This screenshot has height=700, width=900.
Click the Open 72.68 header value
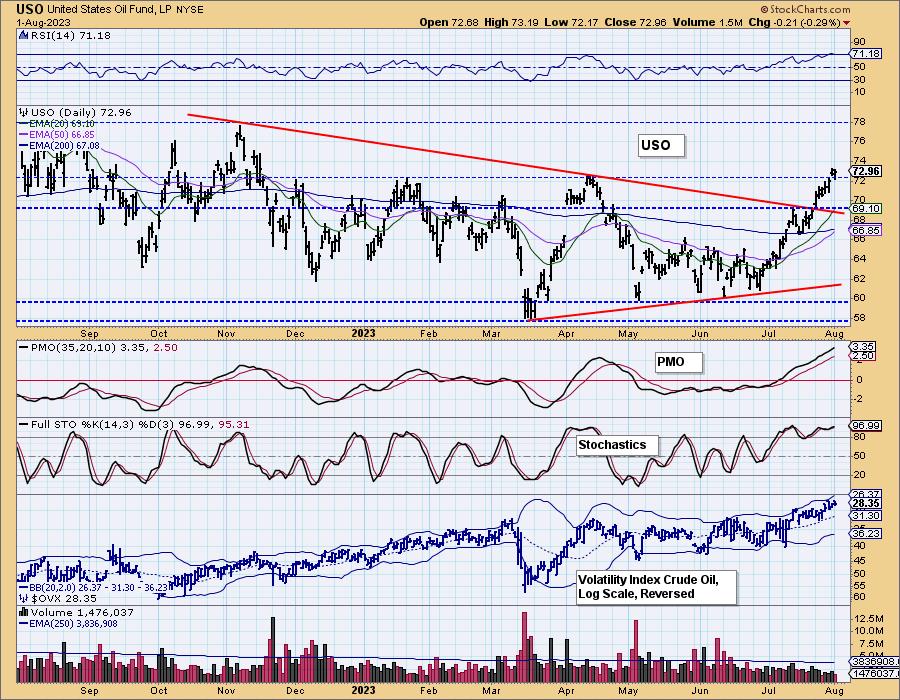(449, 22)
